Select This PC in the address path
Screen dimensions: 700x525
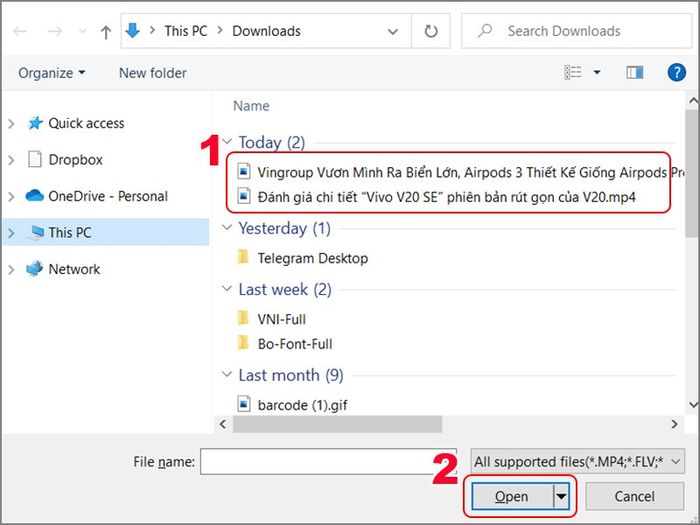186,31
